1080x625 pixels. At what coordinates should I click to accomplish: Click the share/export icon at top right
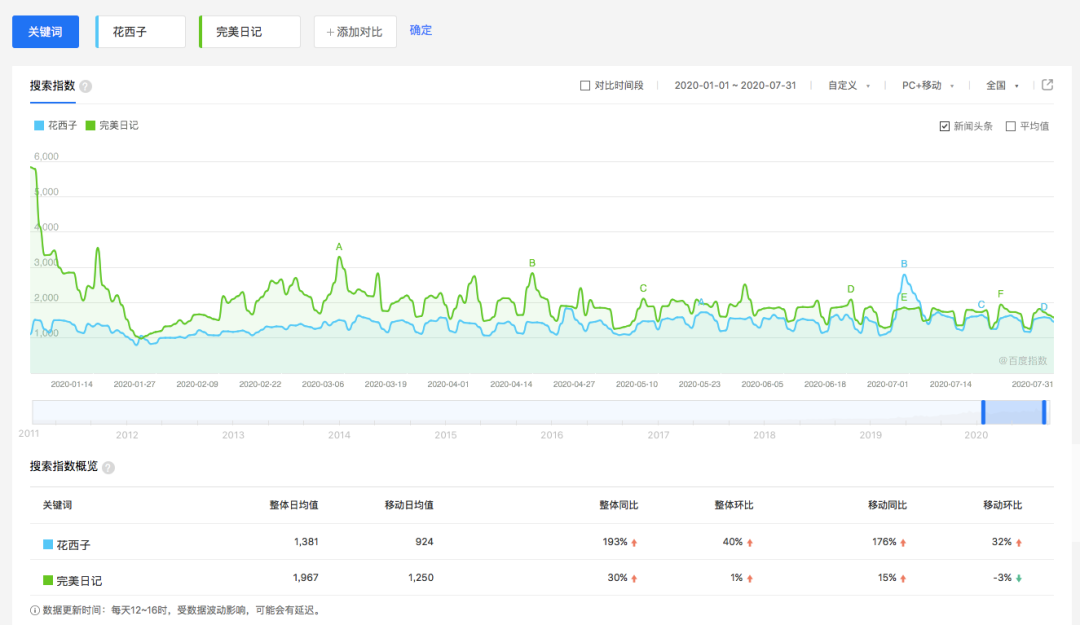point(1047,85)
